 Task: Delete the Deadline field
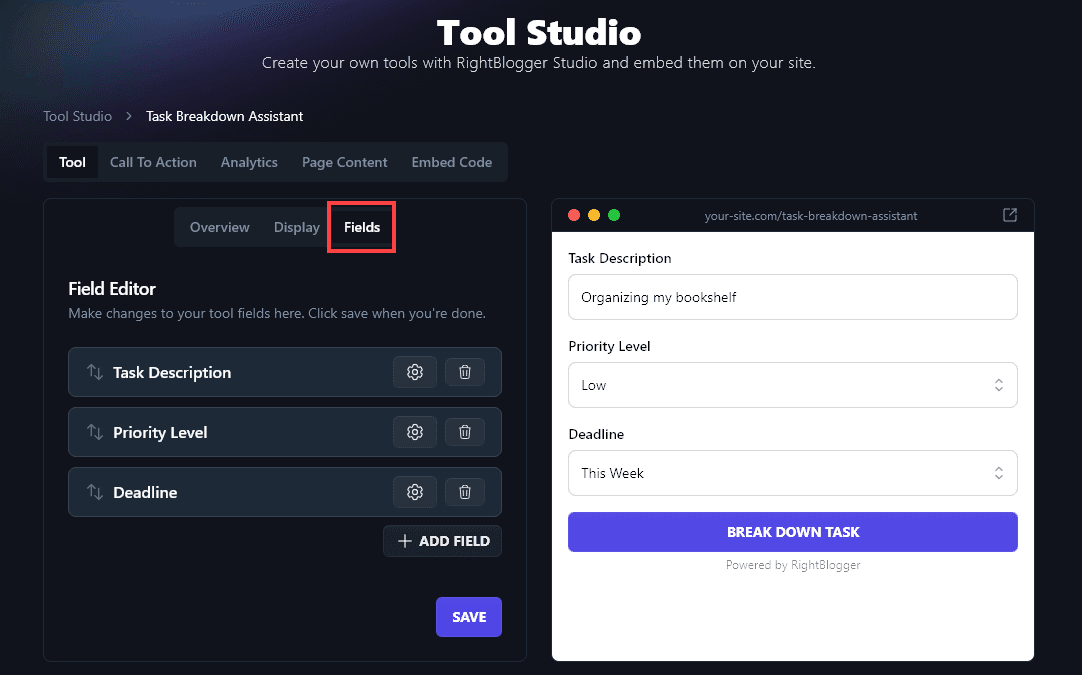[464, 491]
